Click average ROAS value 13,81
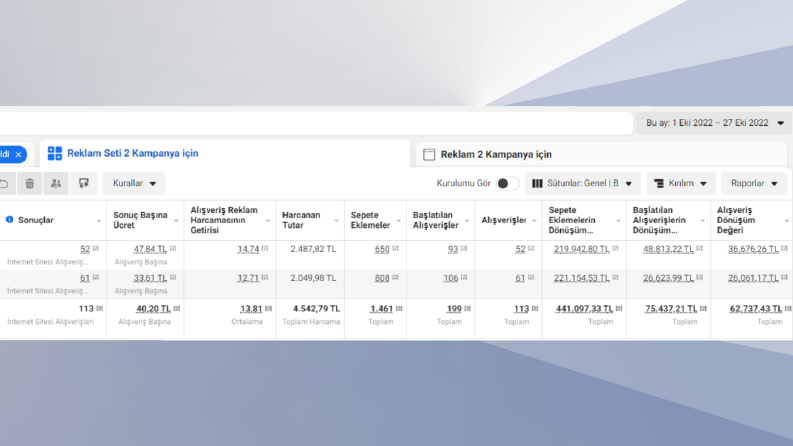 click(x=251, y=308)
